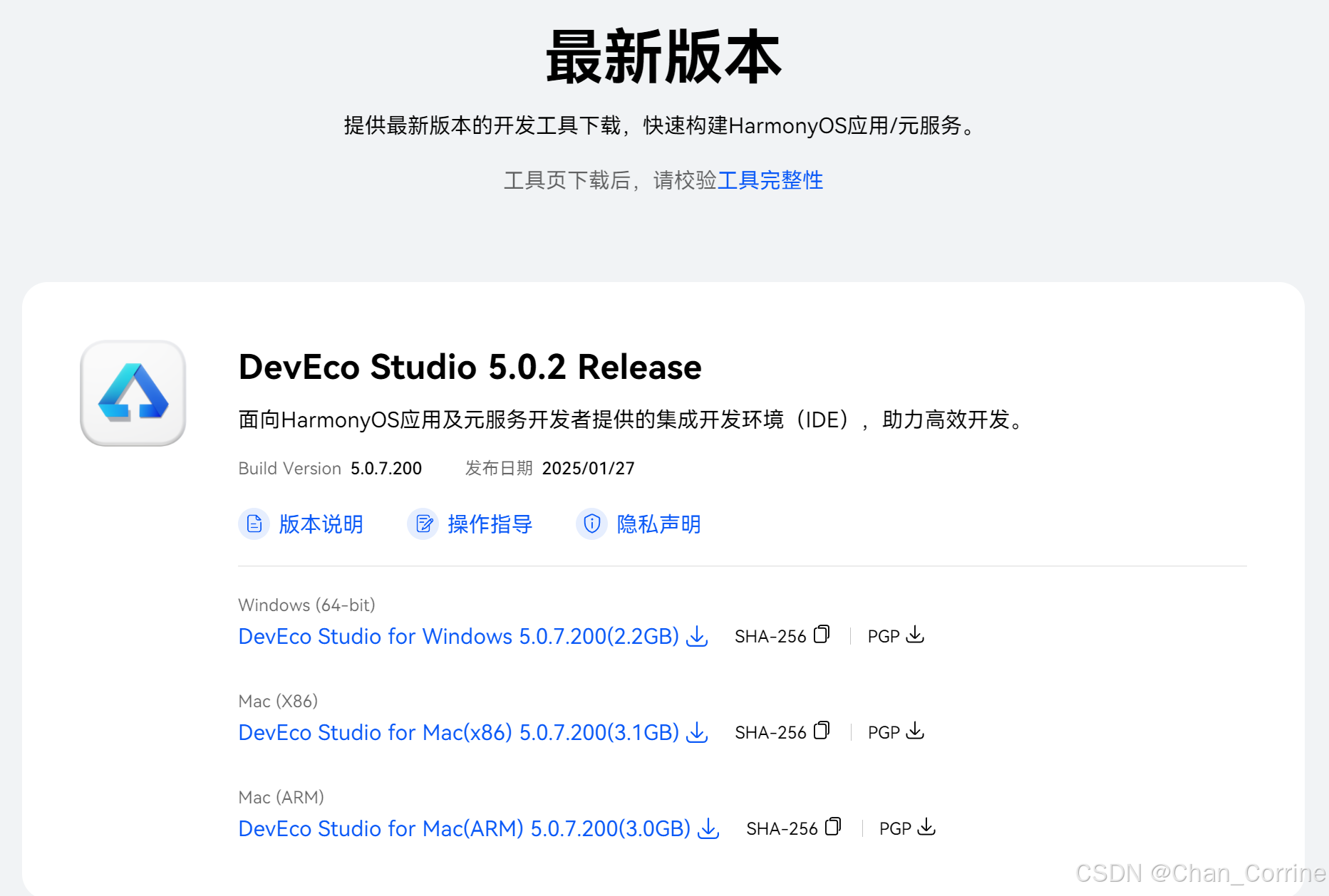The image size is (1329, 896).
Task: Click the Mac (ARM) platform label
Action: (x=281, y=798)
